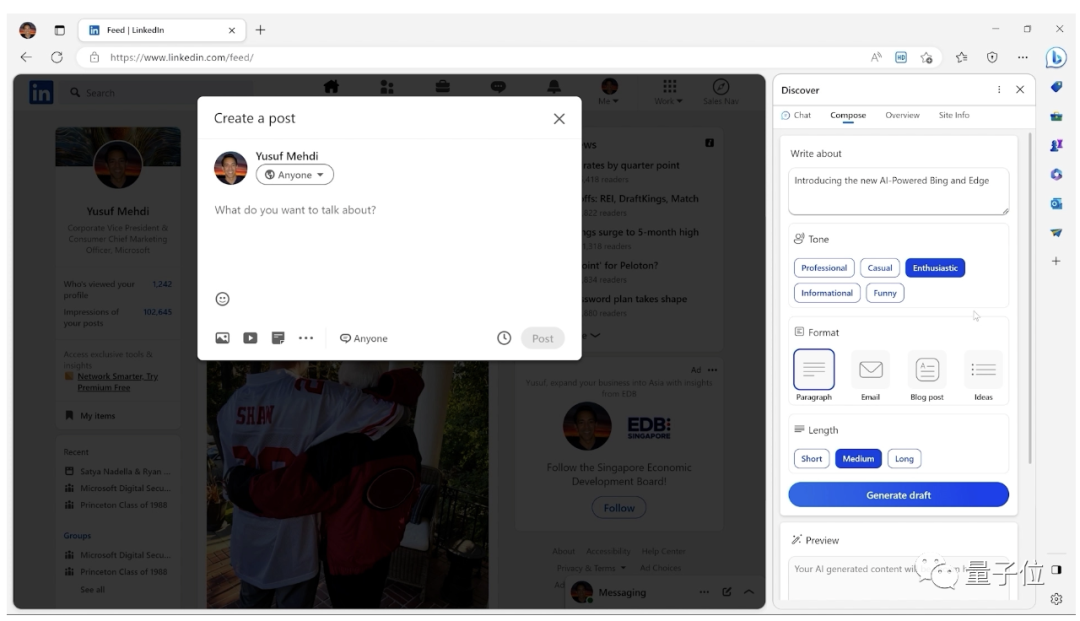This screenshot has height=621, width=1080.
Task: Add a new sidebar app with plus
Action: (1056, 261)
